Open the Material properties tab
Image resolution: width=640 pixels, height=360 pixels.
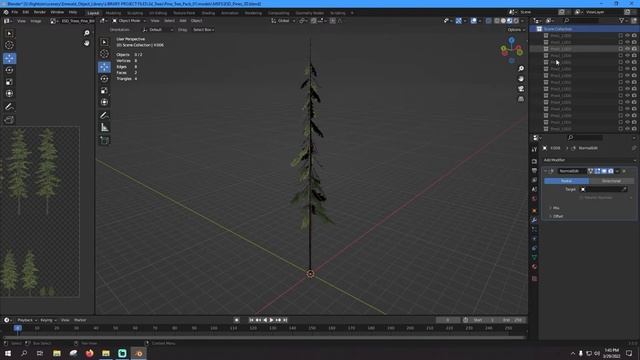pyautogui.click(x=534, y=267)
